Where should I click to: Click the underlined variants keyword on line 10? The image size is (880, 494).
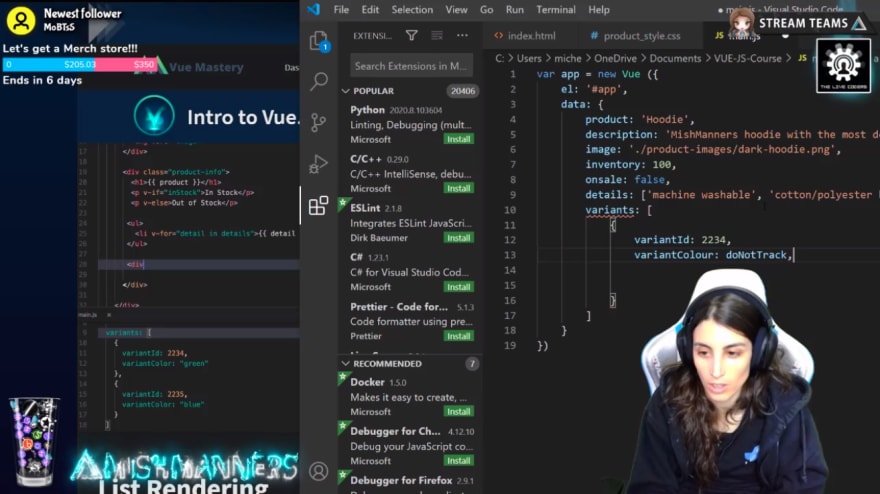pyautogui.click(x=609, y=210)
